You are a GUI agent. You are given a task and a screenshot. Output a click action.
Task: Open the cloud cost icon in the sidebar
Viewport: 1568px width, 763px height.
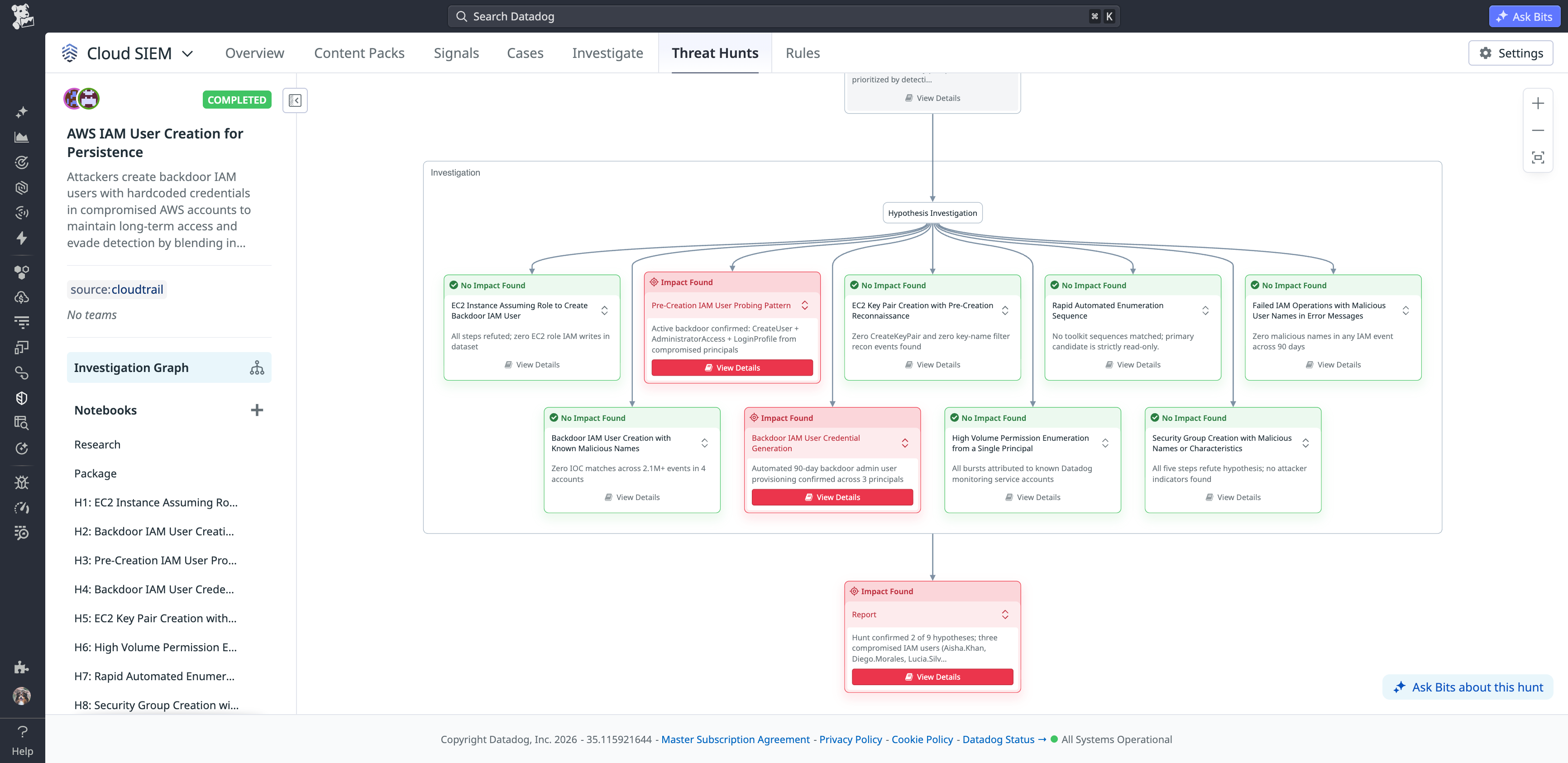pos(22,297)
